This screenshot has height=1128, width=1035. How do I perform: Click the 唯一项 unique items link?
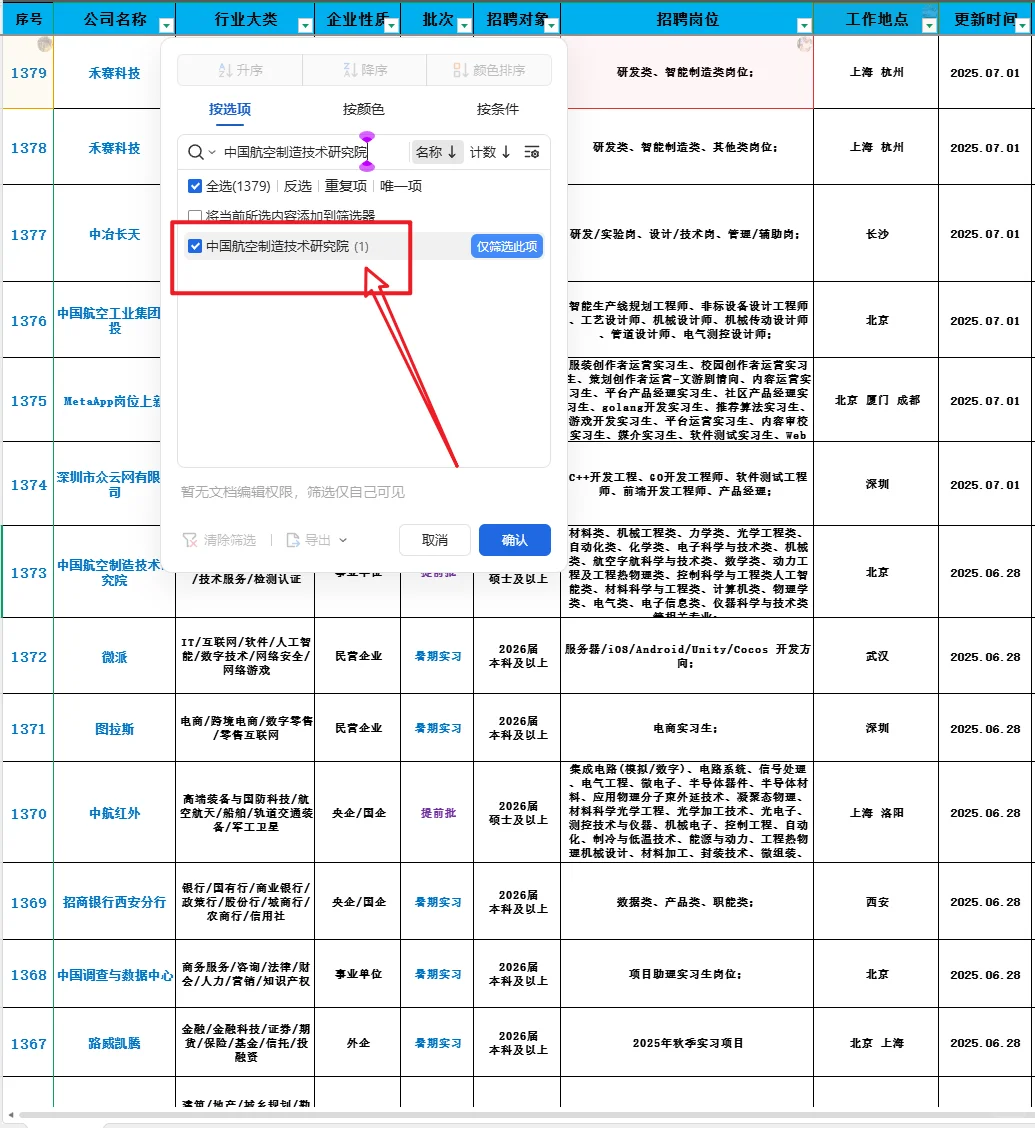tap(401, 186)
